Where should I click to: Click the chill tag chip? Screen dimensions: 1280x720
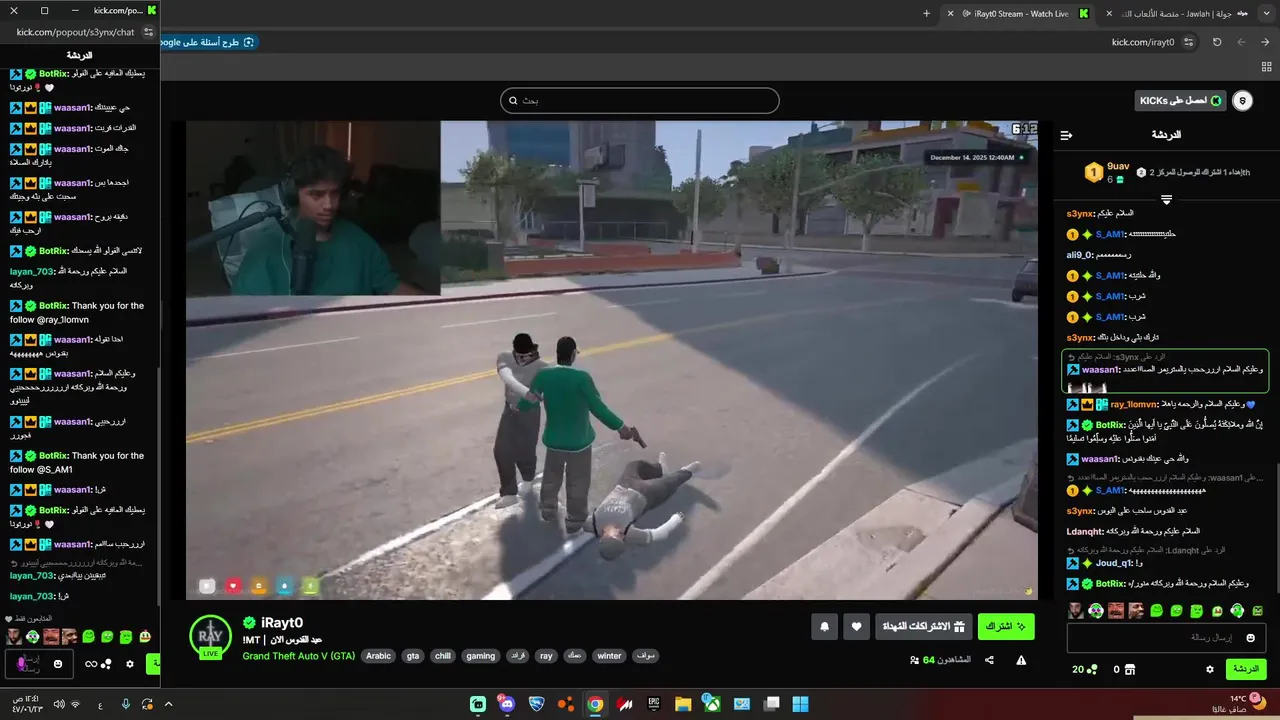coord(443,656)
